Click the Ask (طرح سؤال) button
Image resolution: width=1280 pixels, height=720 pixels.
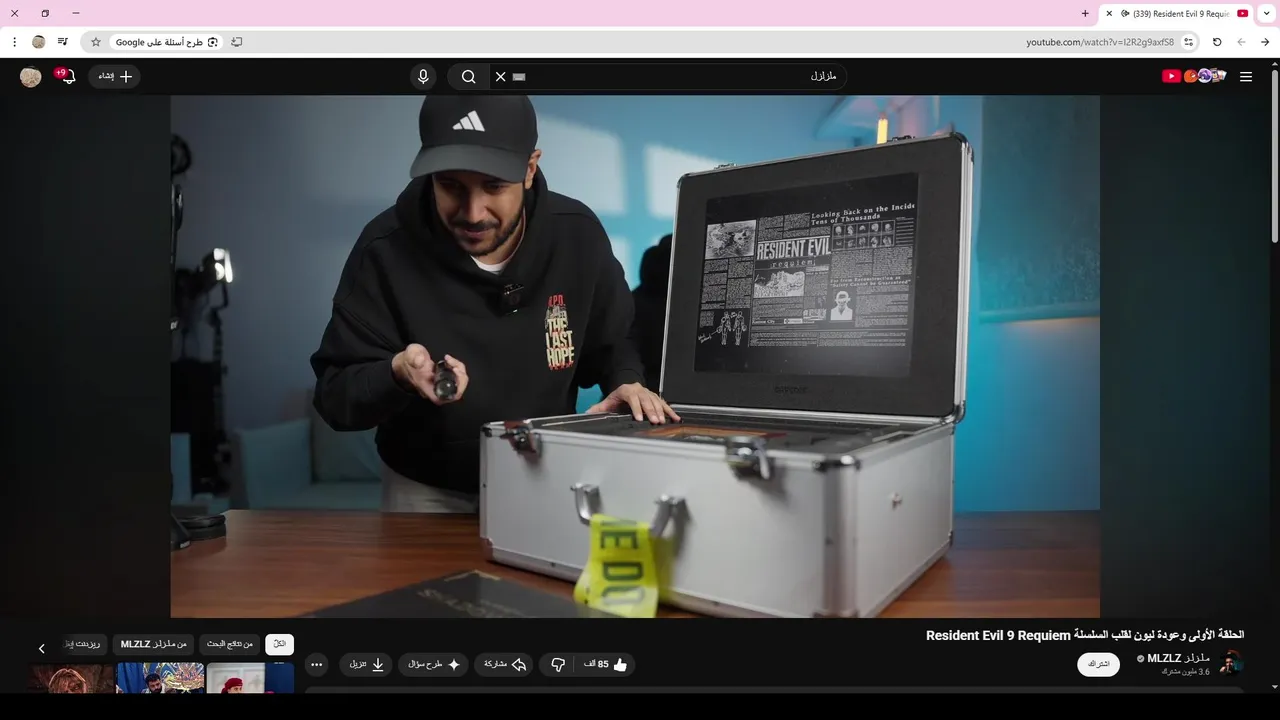[x=434, y=664]
